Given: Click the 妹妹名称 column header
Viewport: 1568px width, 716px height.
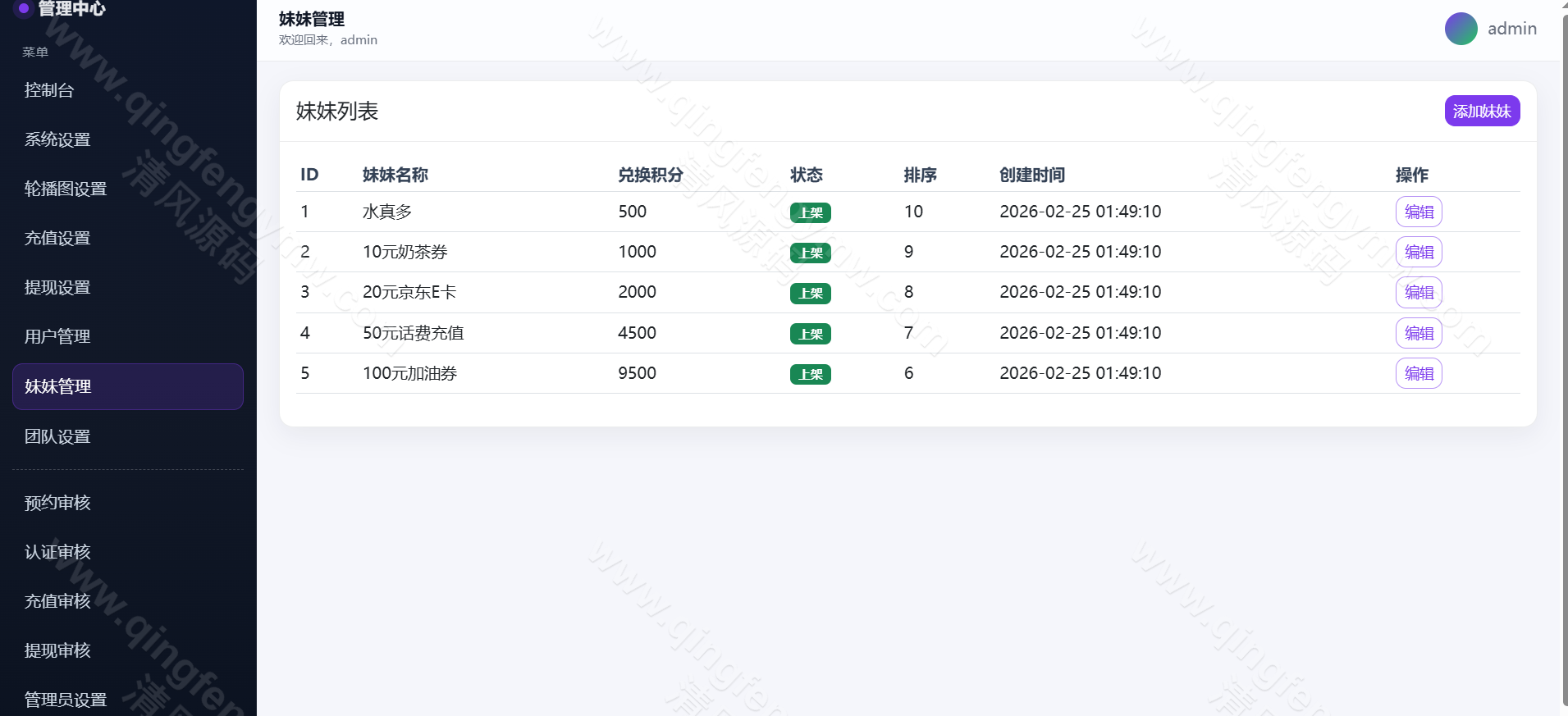Looking at the screenshot, I should [x=395, y=175].
